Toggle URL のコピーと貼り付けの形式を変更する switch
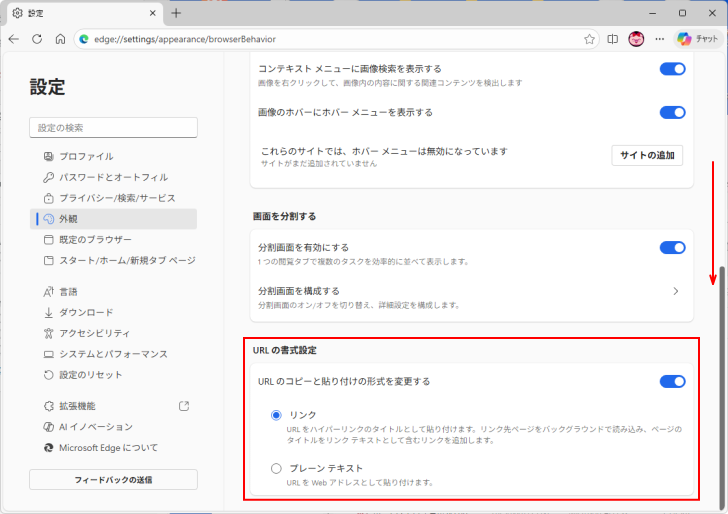Image resolution: width=728 pixels, height=514 pixels. (672, 381)
